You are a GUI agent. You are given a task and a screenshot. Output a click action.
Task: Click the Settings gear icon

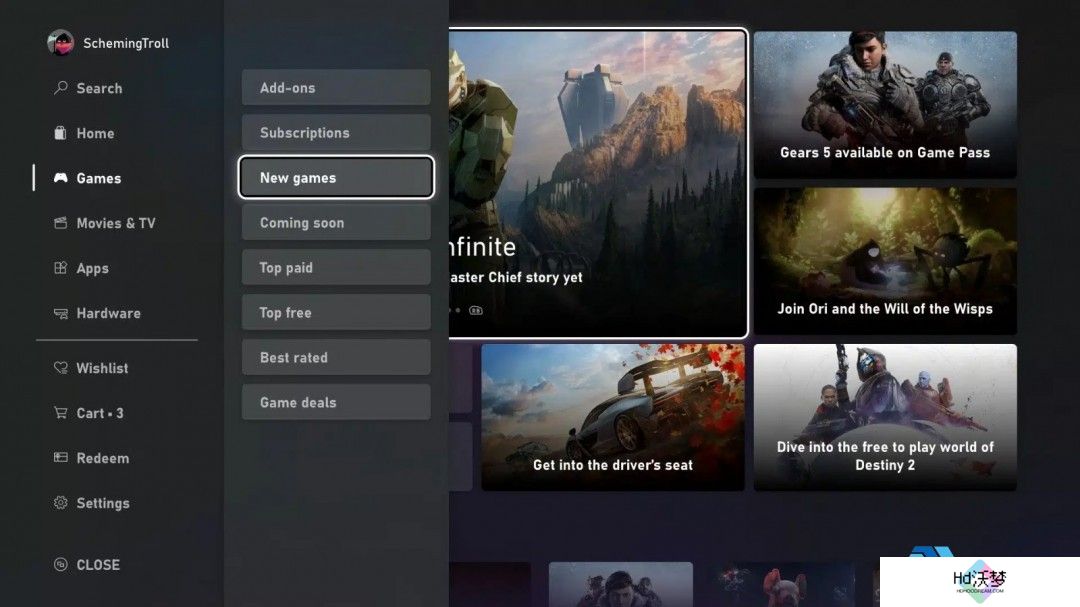(x=61, y=503)
